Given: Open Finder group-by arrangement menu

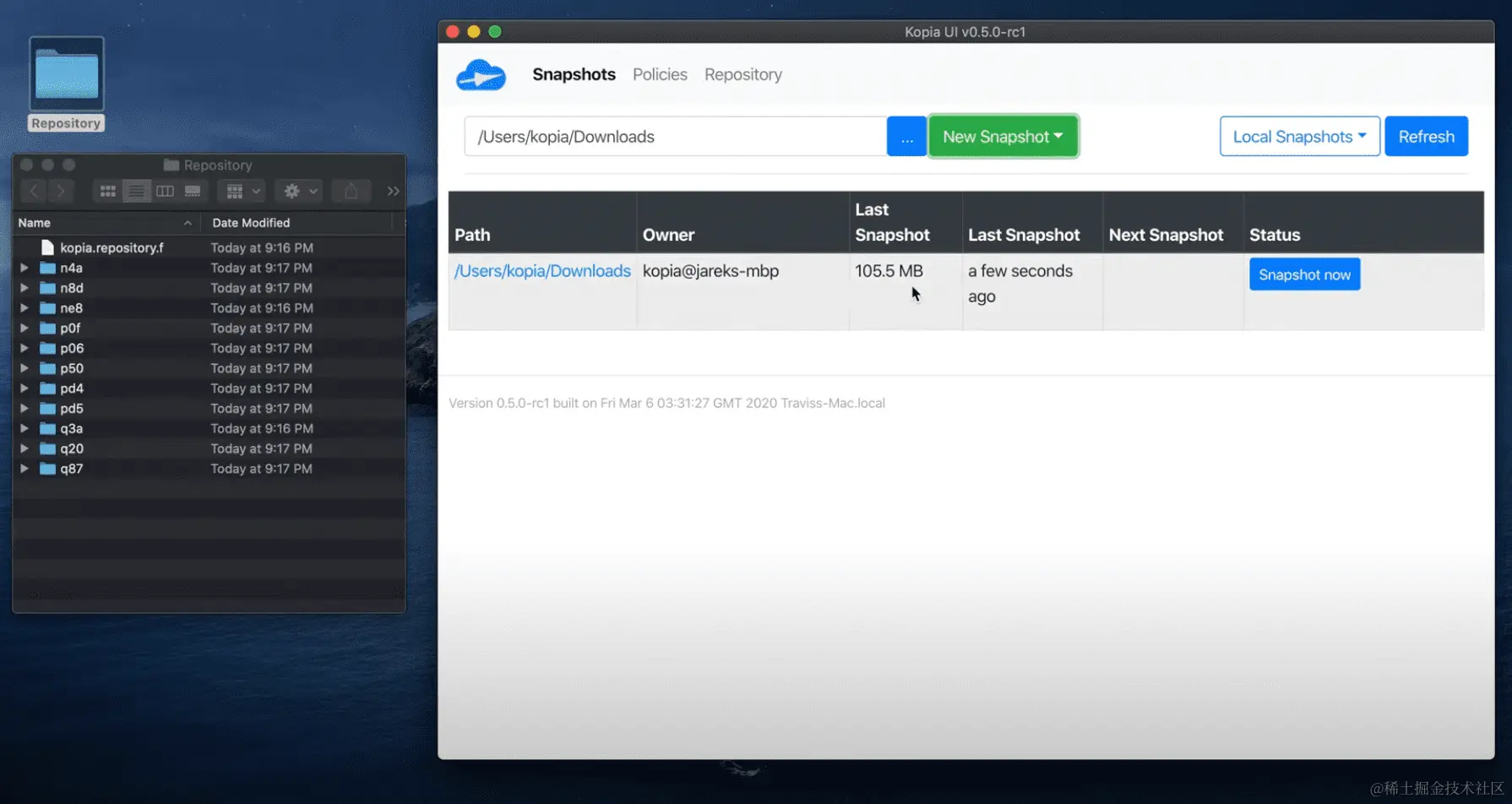Looking at the screenshot, I should (242, 191).
